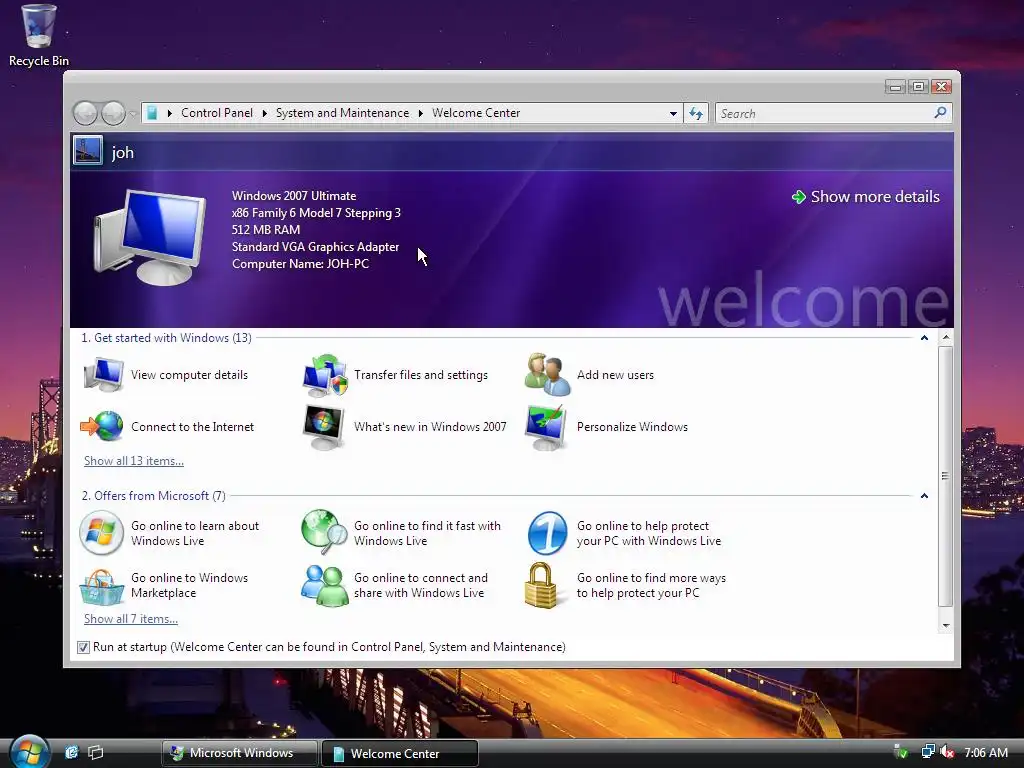Click the Transfer files and settings icon
The image size is (1024, 768).
pos(325,376)
